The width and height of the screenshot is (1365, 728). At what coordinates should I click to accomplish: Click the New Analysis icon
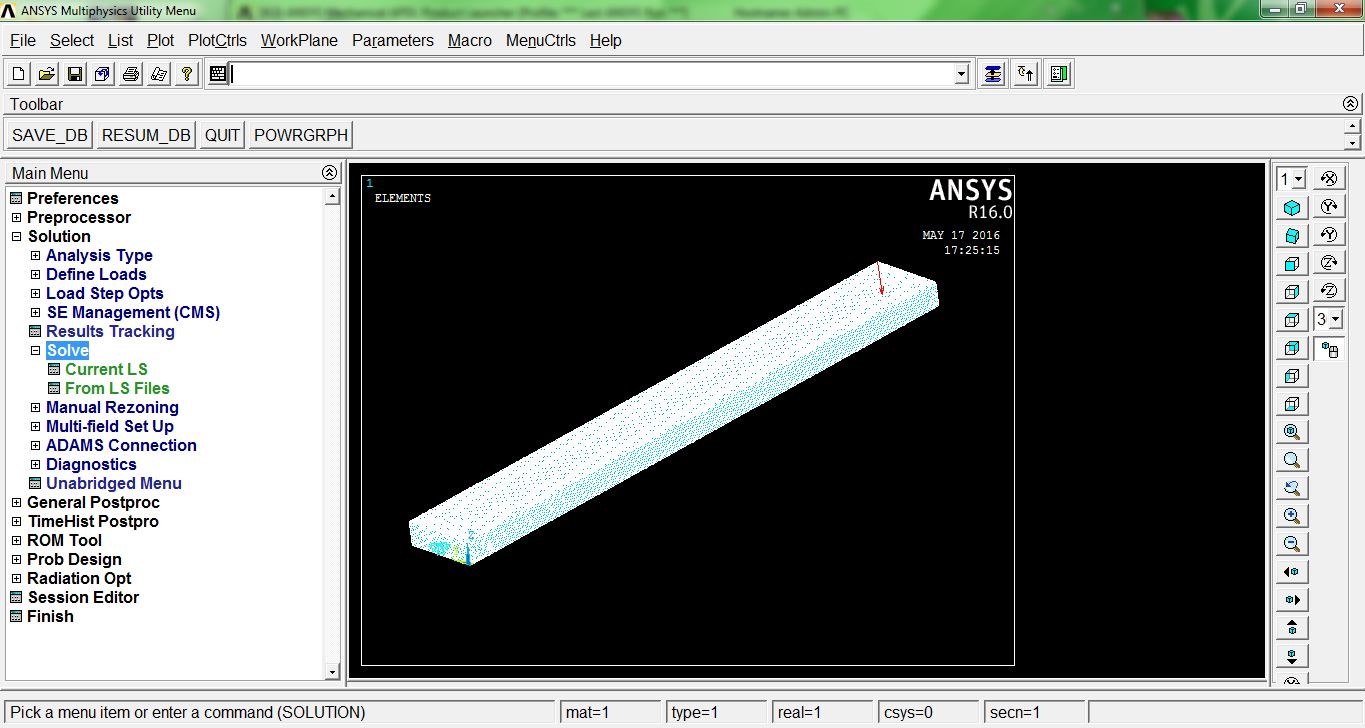pyautogui.click(x=19, y=74)
